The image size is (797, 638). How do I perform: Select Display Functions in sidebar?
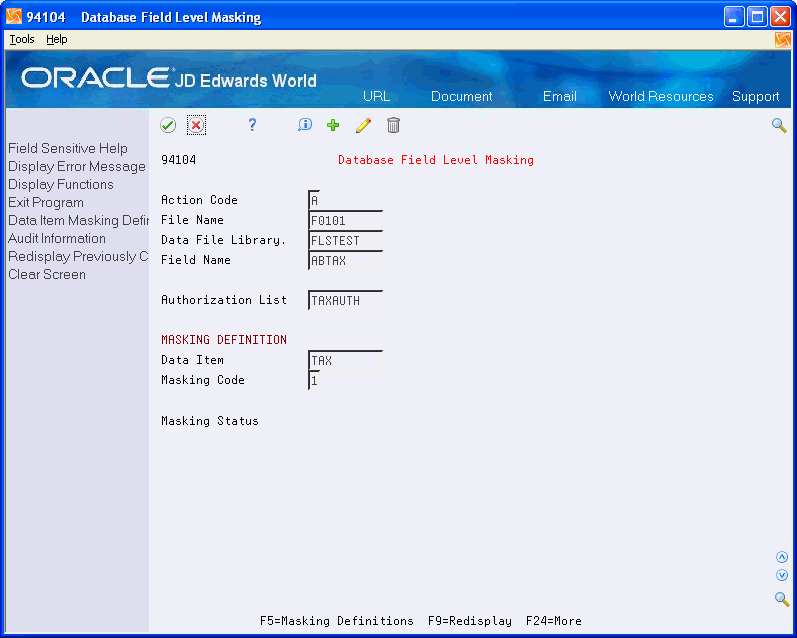coord(60,185)
